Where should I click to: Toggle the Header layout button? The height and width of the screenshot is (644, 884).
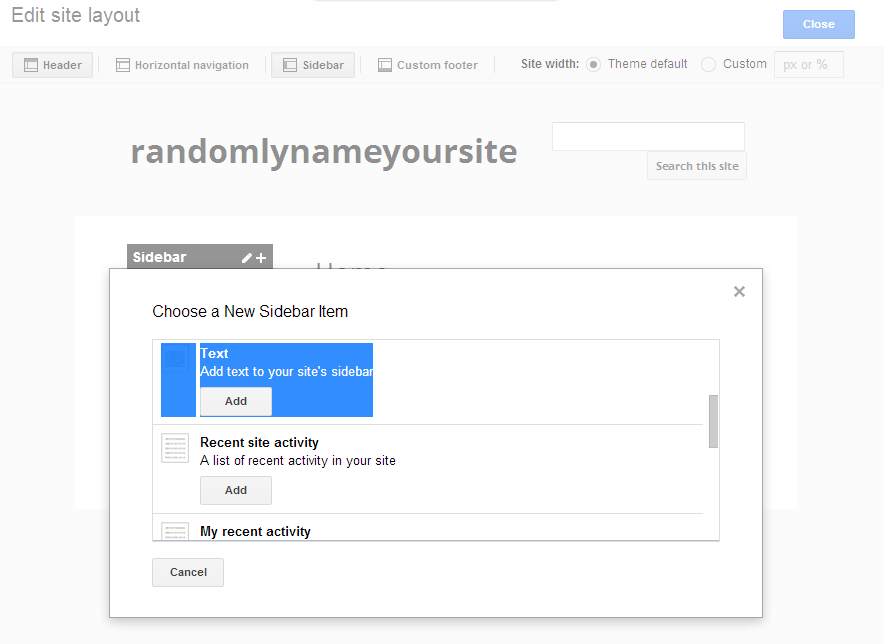click(x=52, y=65)
